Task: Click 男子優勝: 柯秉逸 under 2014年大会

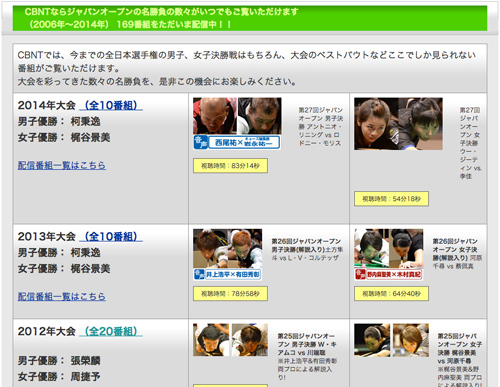Action: click(x=59, y=121)
